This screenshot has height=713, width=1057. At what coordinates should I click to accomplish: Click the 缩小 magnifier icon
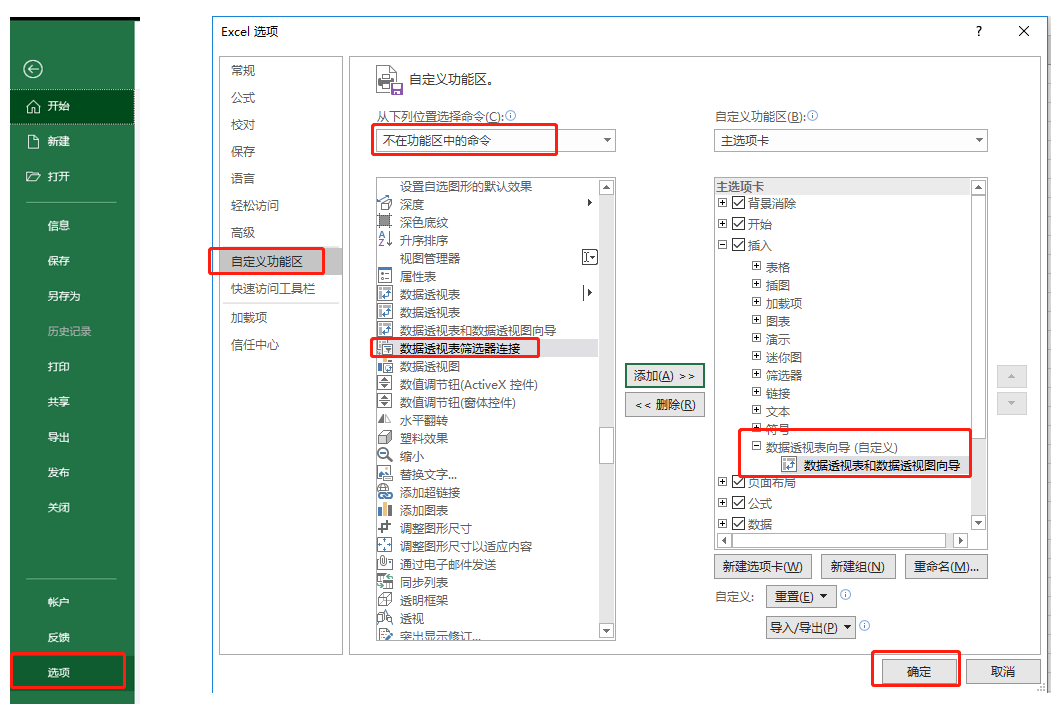[x=384, y=456]
